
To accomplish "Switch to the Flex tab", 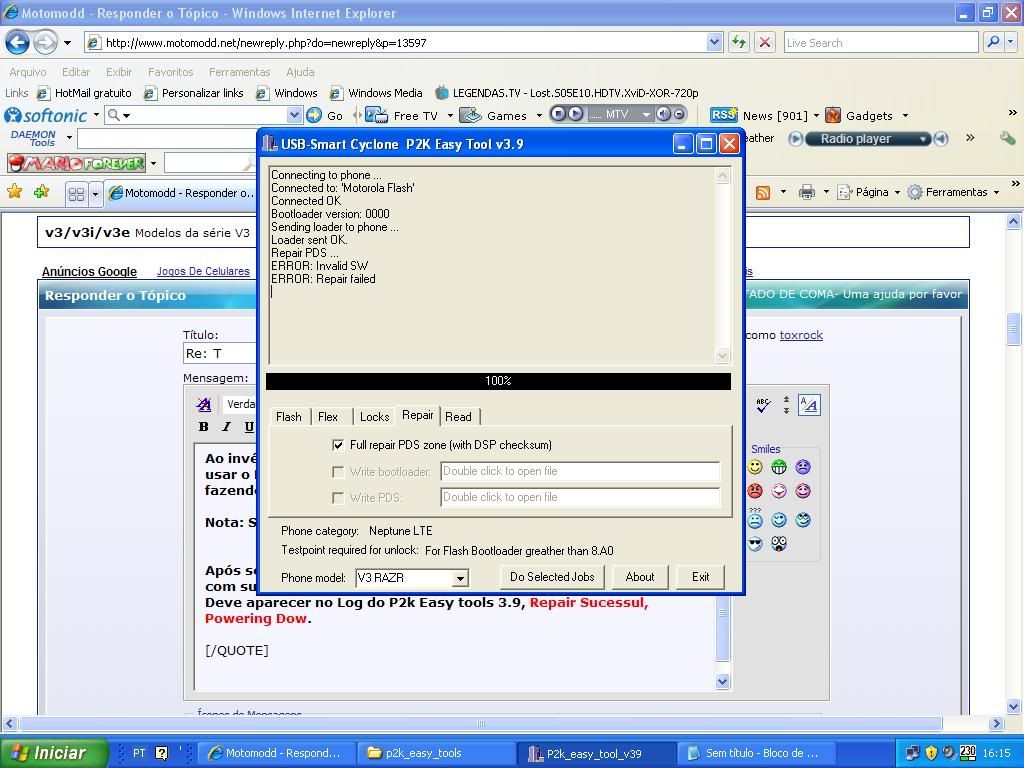I will point(328,417).
